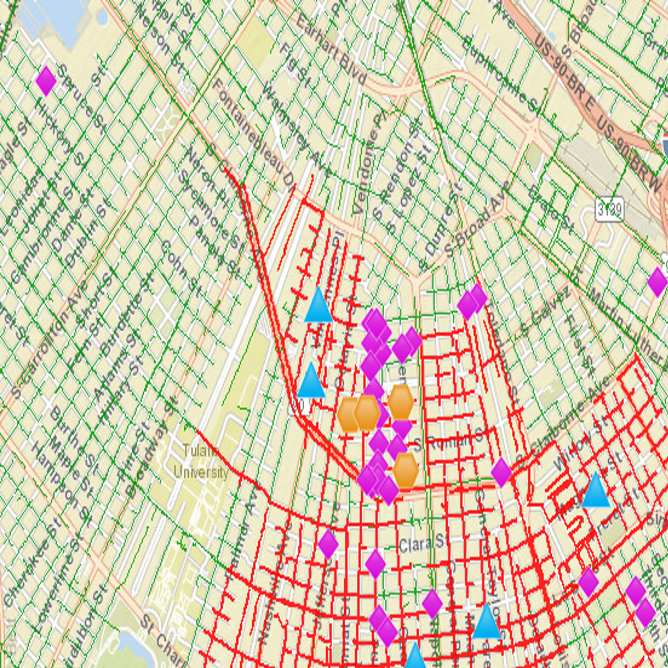Click the second blue triangle from the top
This screenshot has width=668, height=668.
pos(311,381)
